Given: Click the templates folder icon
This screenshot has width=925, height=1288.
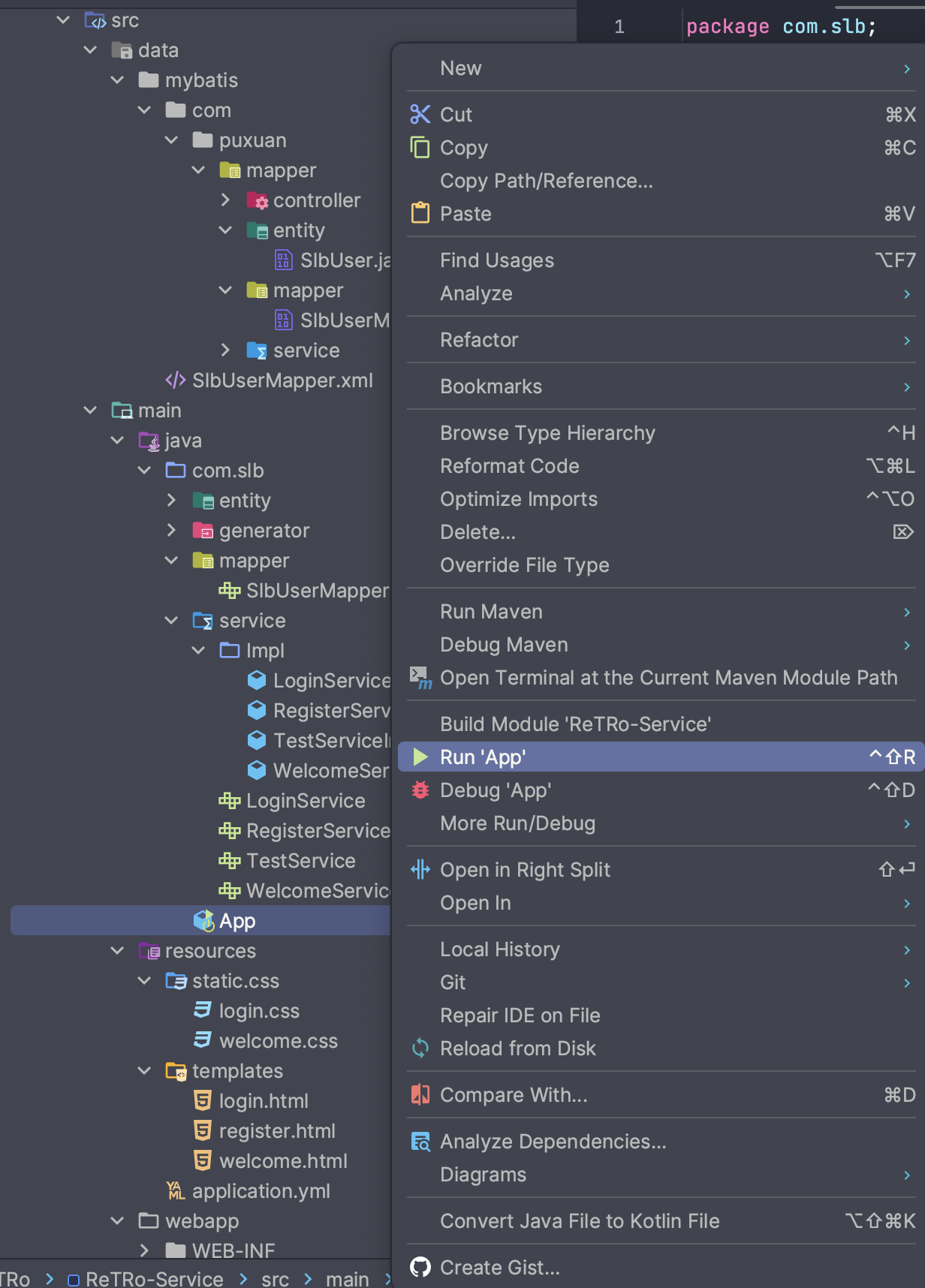Looking at the screenshot, I should pyautogui.click(x=176, y=1071).
